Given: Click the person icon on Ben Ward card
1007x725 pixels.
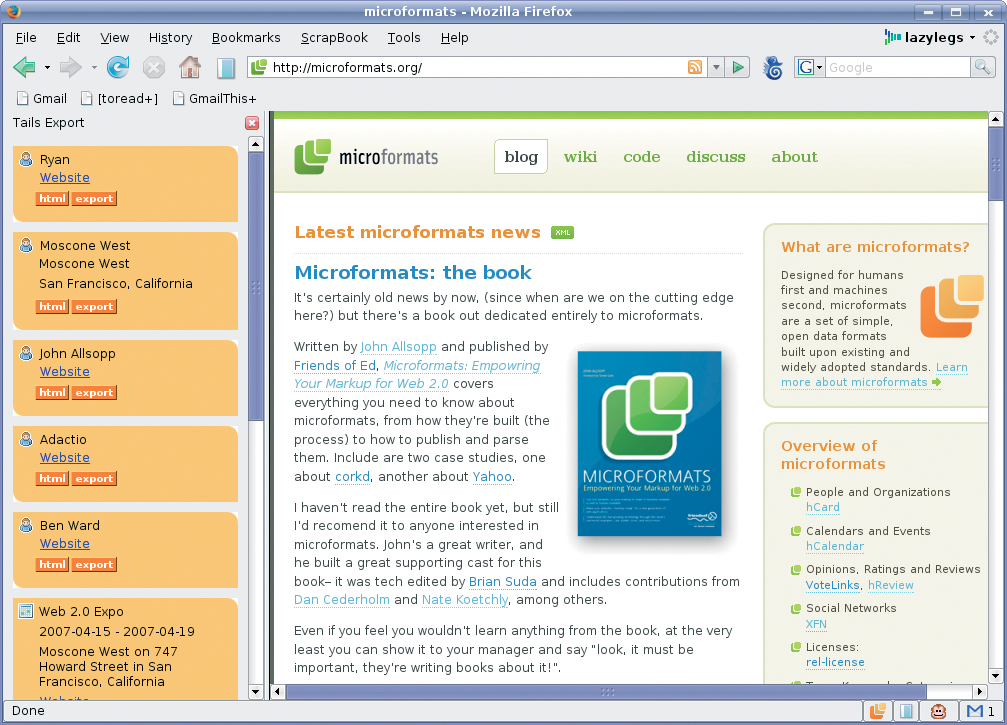Looking at the screenshot, I should (26, 525).
